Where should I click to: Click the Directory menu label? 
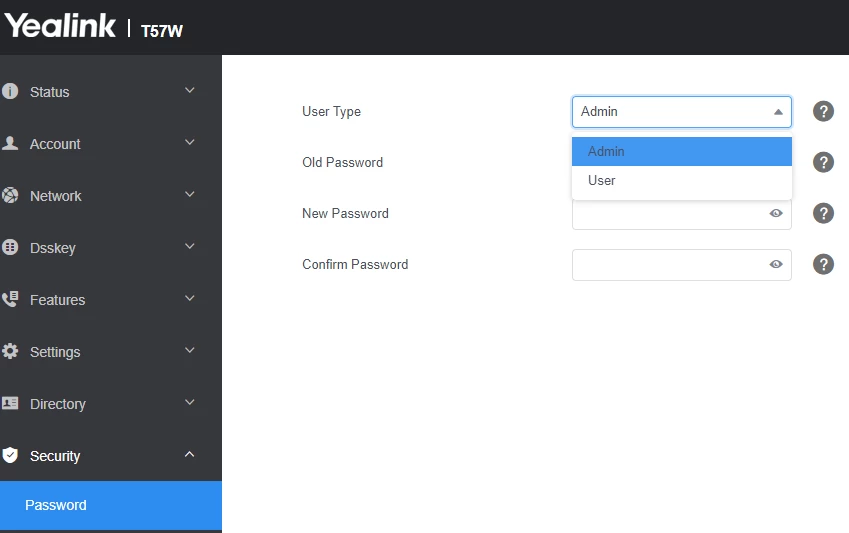(x=58, y=404)
